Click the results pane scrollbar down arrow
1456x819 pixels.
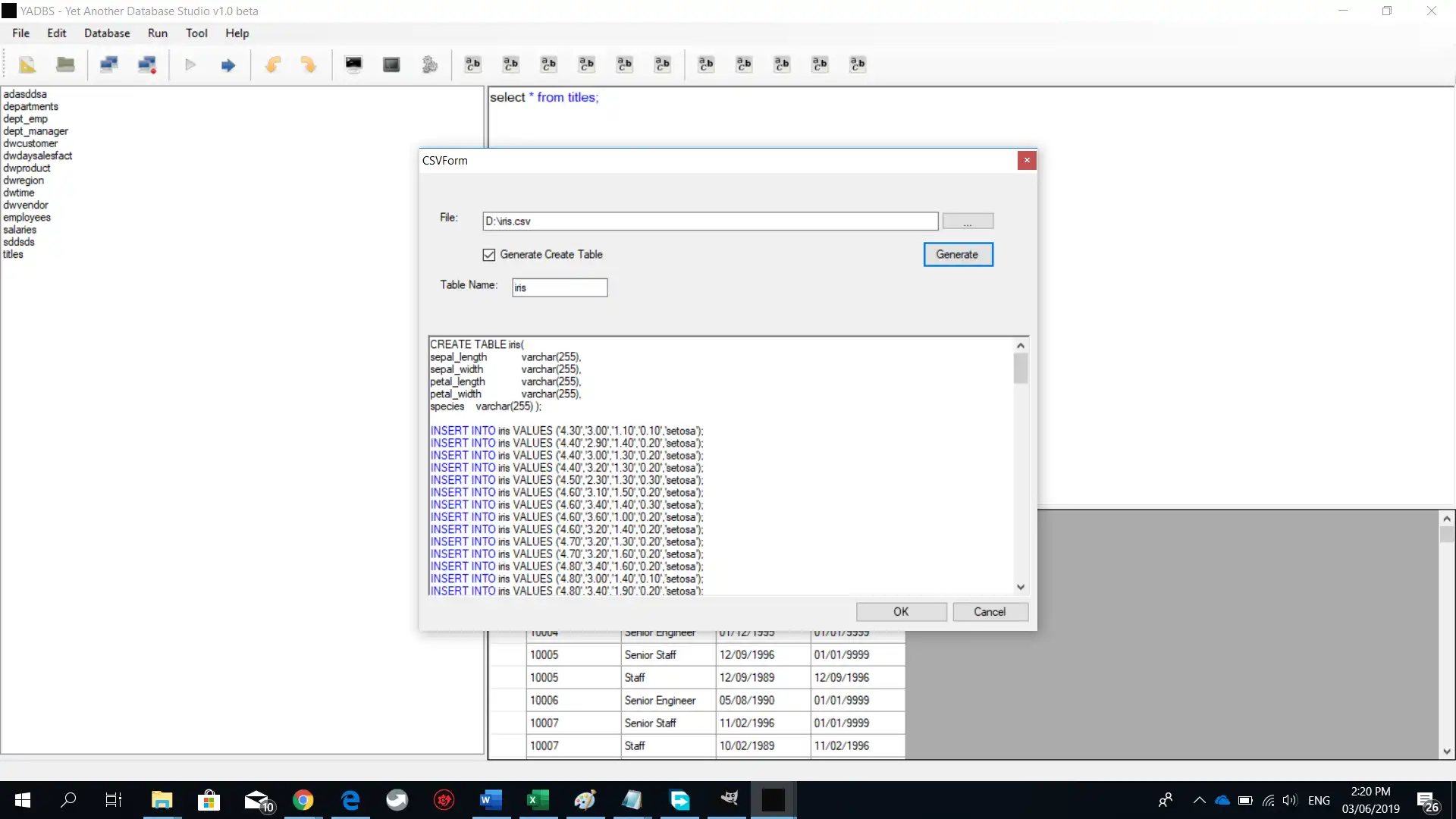[x=1447, y=752]
